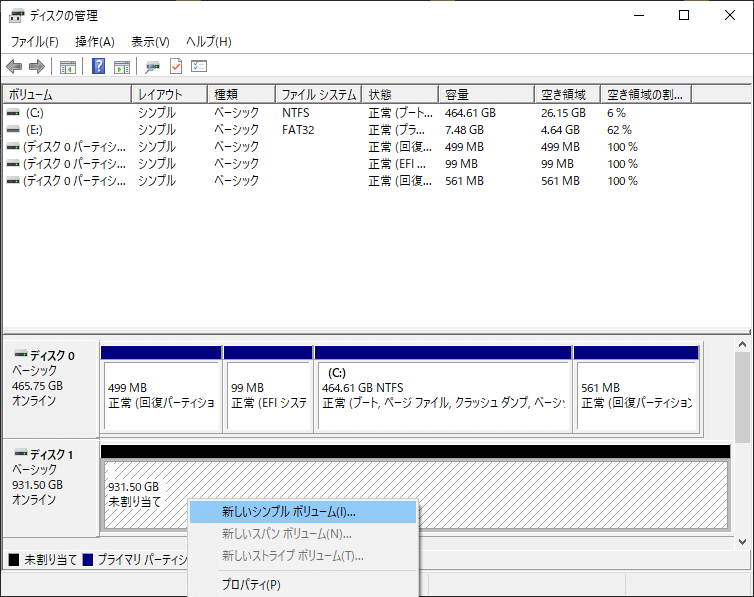Click the disk pane vertical scrollbar thumb

[742, 397]
